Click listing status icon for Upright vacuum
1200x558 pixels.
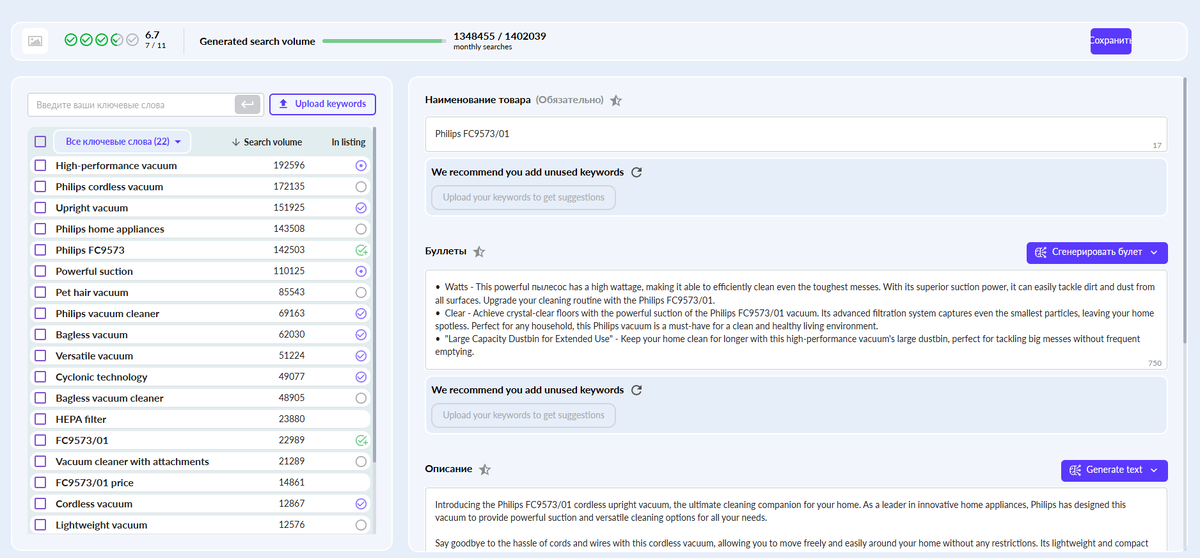tap(361, 208)
